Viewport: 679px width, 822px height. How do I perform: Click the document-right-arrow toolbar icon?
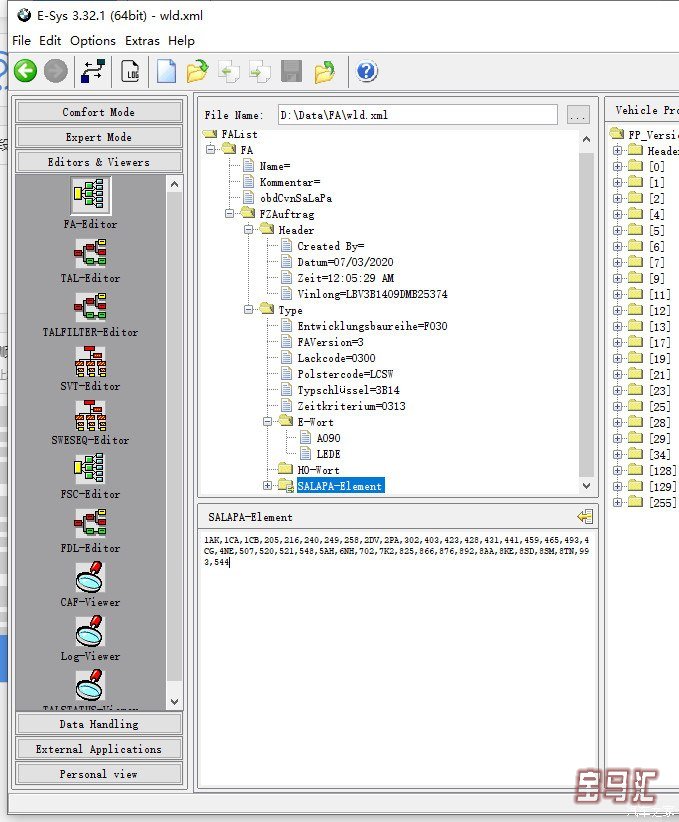pos(260,71)
